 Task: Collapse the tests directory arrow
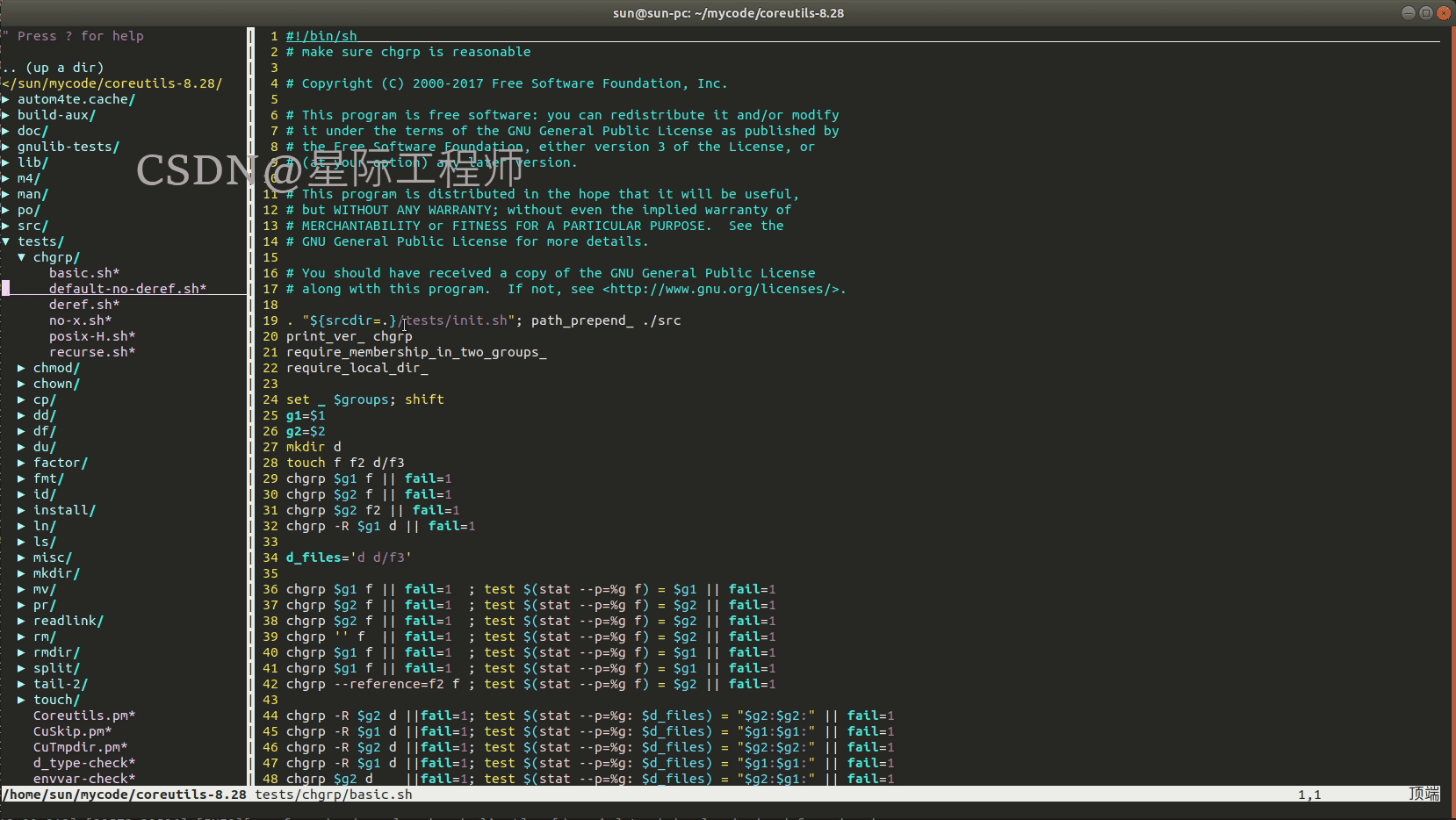pyautogui.click(x=5, y=241)
